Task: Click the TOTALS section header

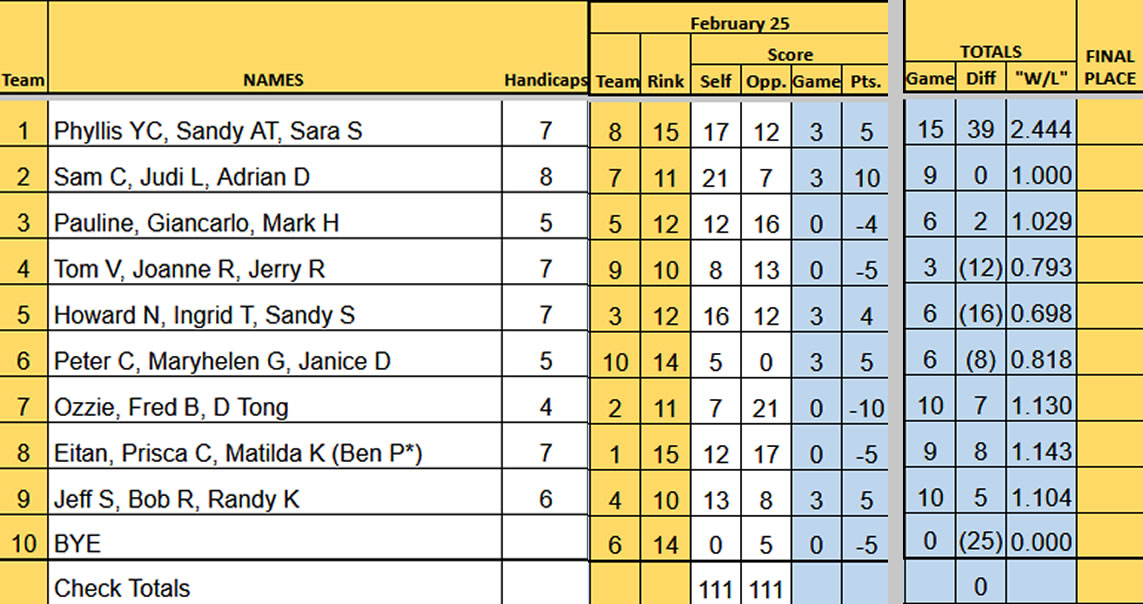Action: (x=990, y=51)
